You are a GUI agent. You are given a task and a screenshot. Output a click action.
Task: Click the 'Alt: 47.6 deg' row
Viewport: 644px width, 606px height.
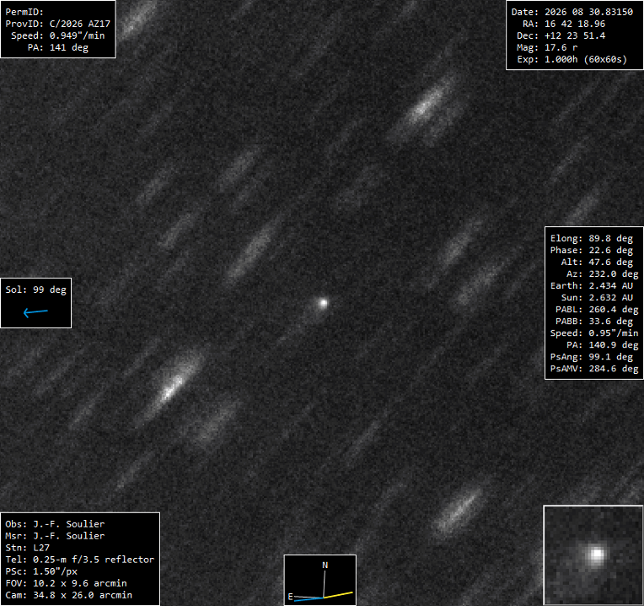pyautogui.click(x=597, y=262)
